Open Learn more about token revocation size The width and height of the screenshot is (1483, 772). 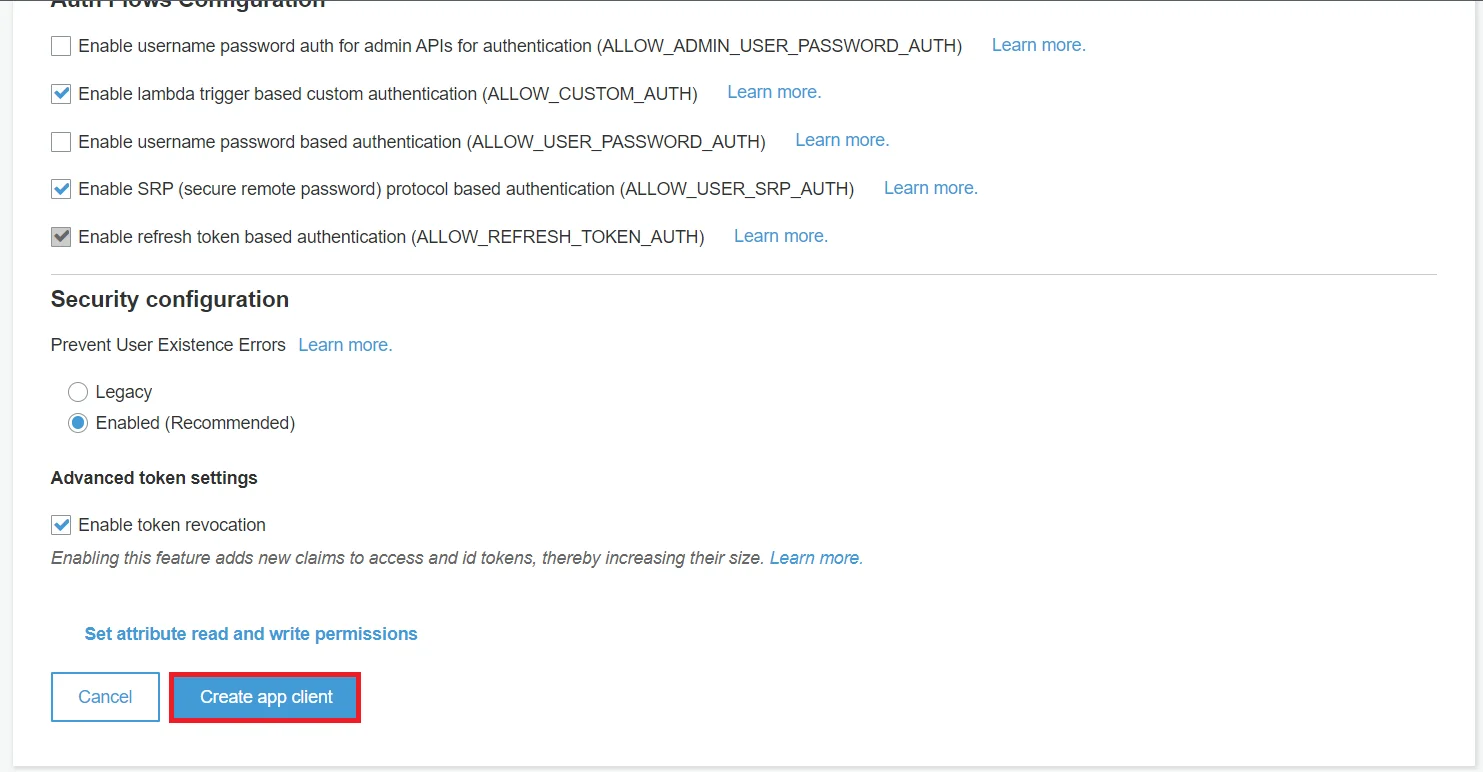point(816,558)
